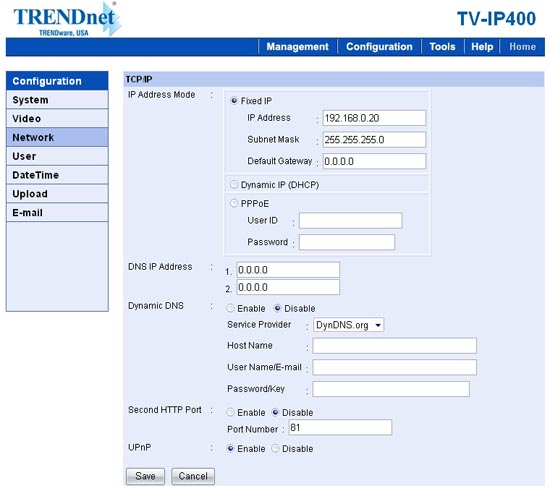The height and width of the screenshot is (491, 550).
Task: Click the IP Address input field
Action: point(374,118)
